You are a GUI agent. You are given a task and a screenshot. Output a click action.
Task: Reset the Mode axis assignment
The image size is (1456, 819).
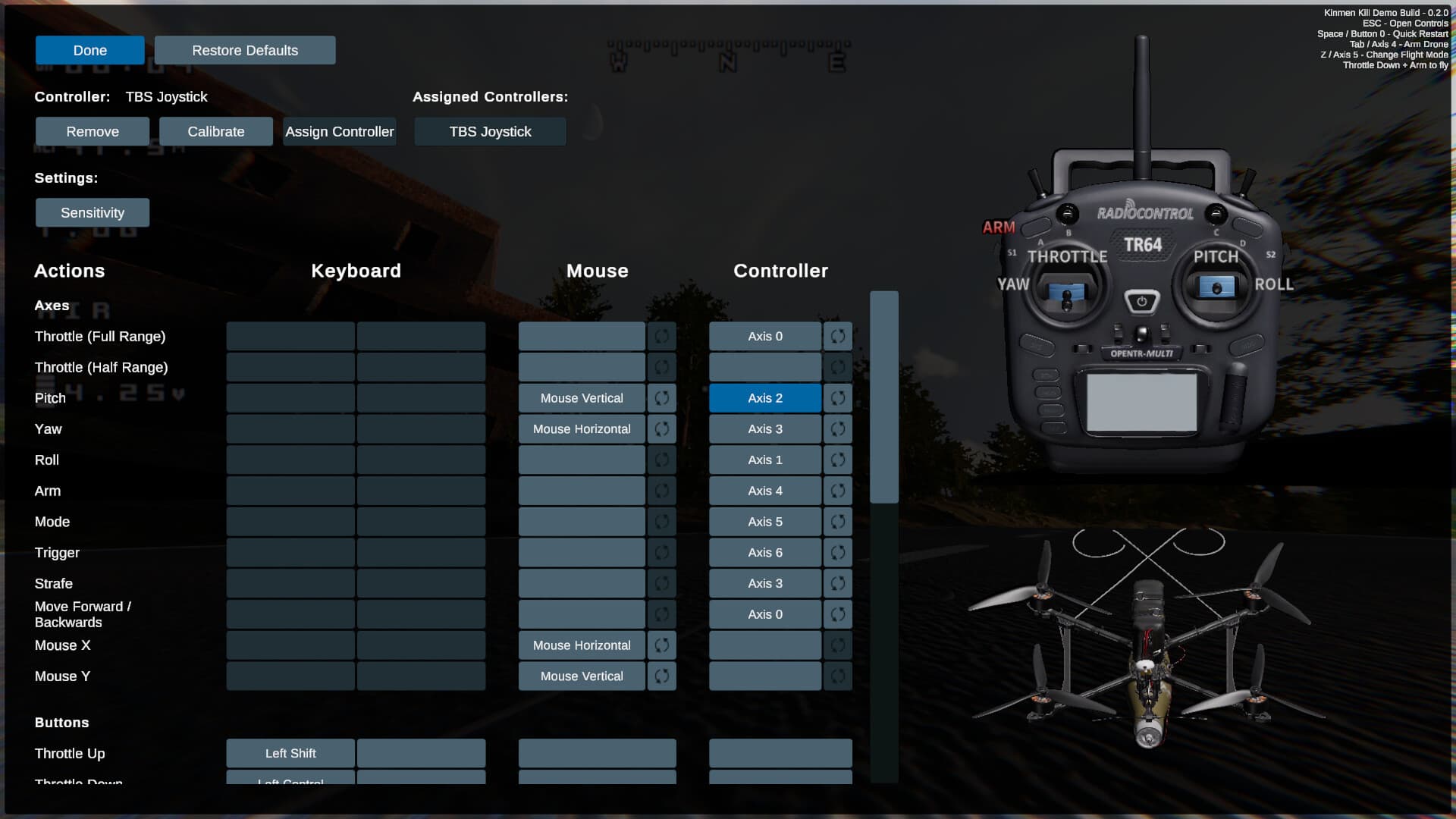[x=838, y=522]
